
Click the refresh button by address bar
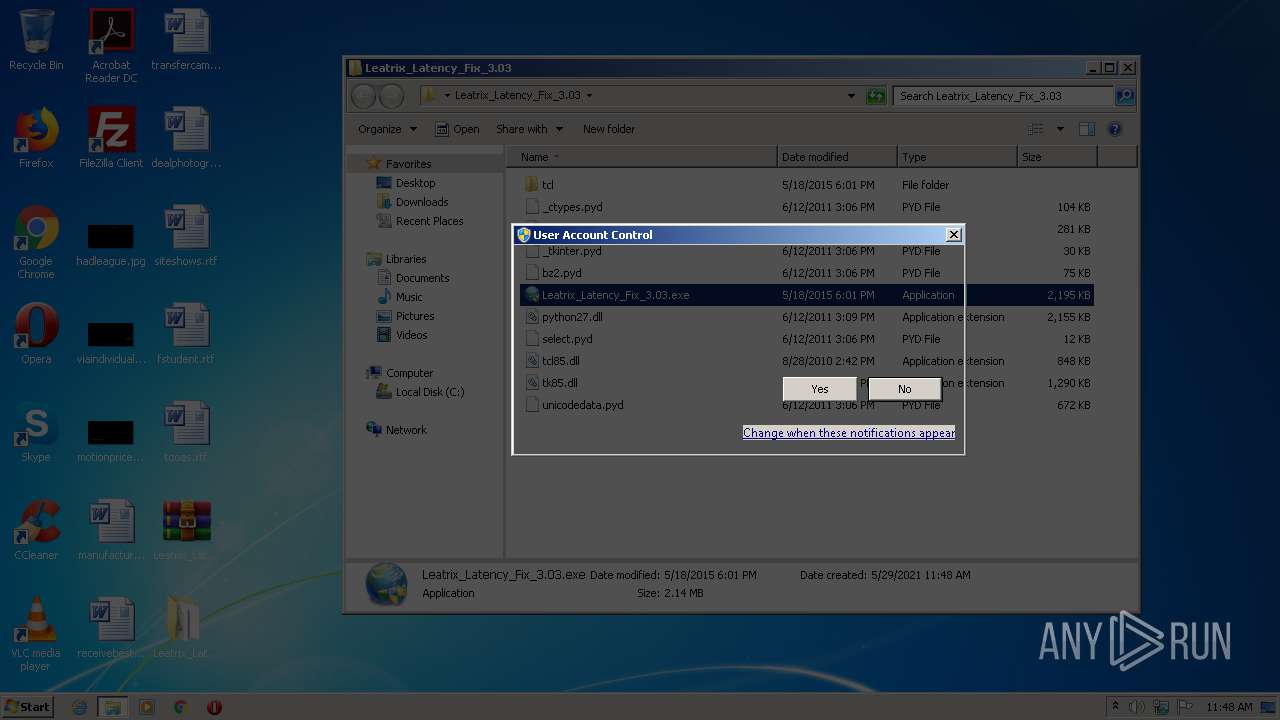pos(876,96)
